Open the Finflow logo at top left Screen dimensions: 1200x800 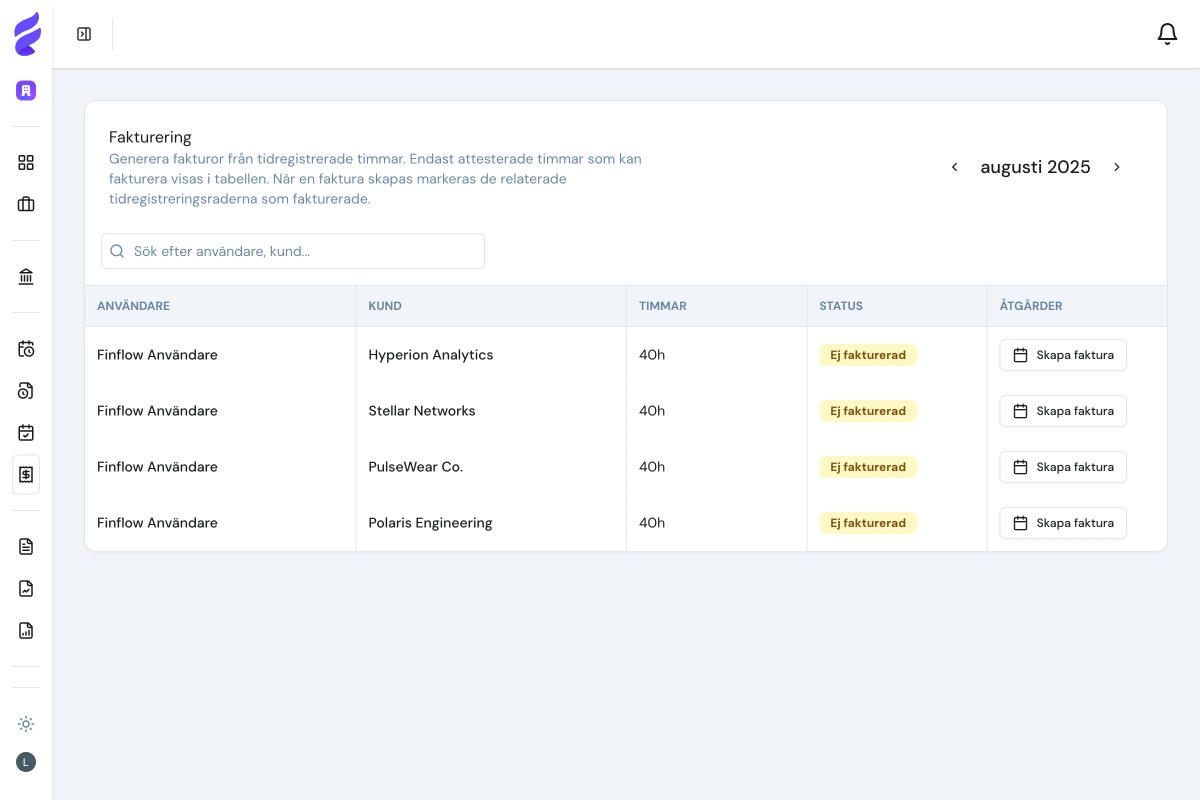27,33
